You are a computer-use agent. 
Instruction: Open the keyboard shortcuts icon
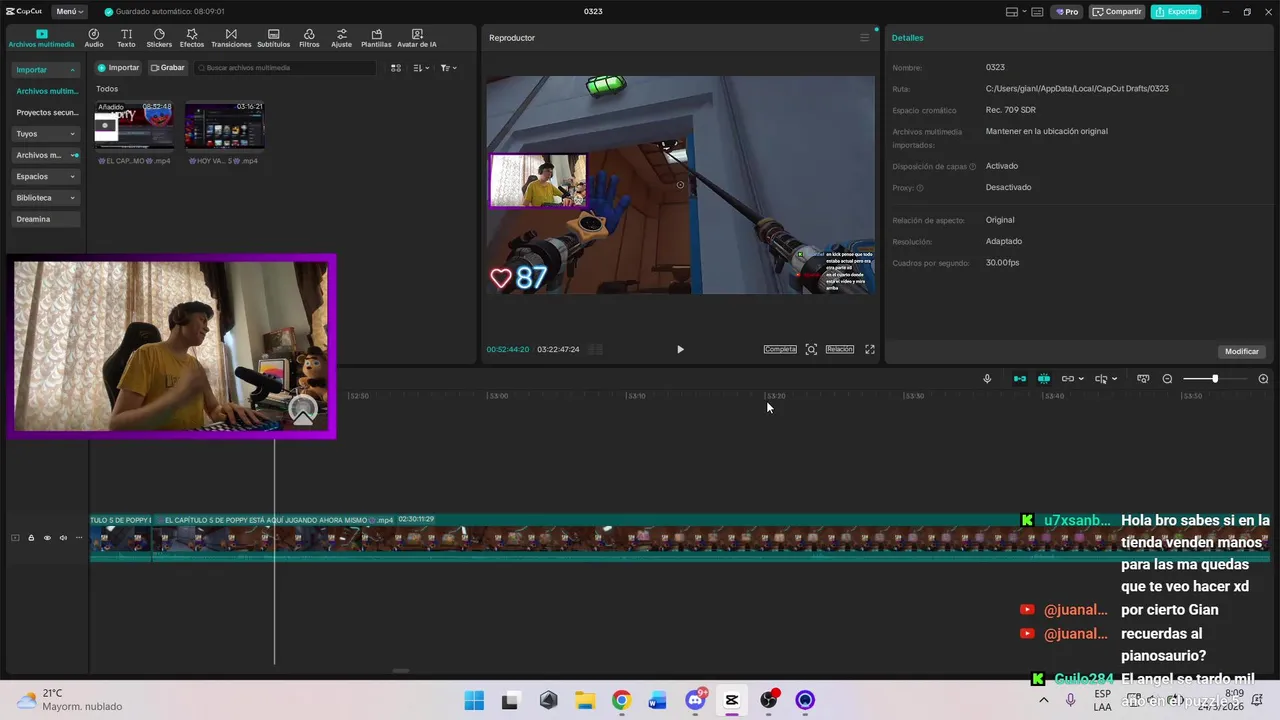(1037, 12)
